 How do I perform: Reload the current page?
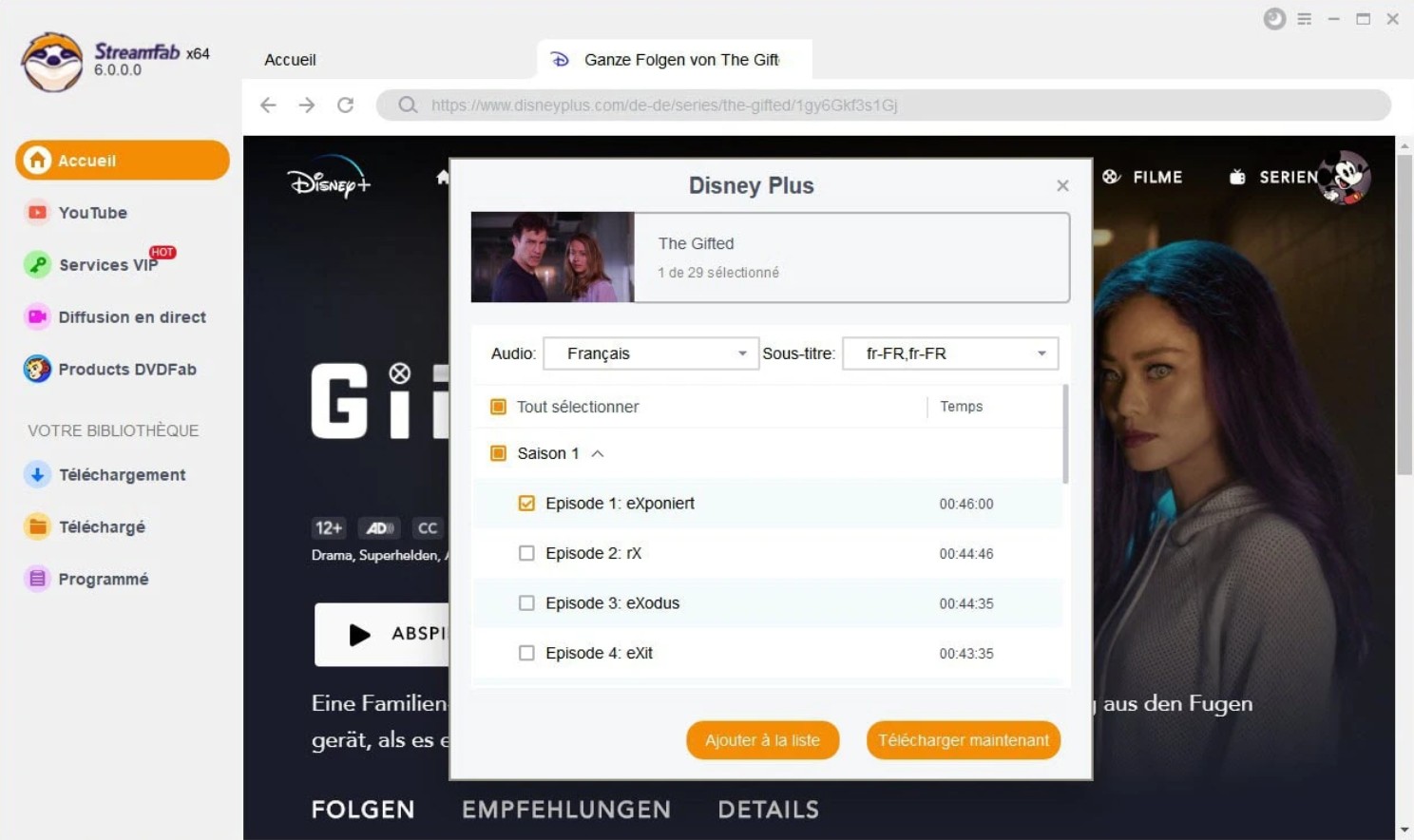click(346, 105)
